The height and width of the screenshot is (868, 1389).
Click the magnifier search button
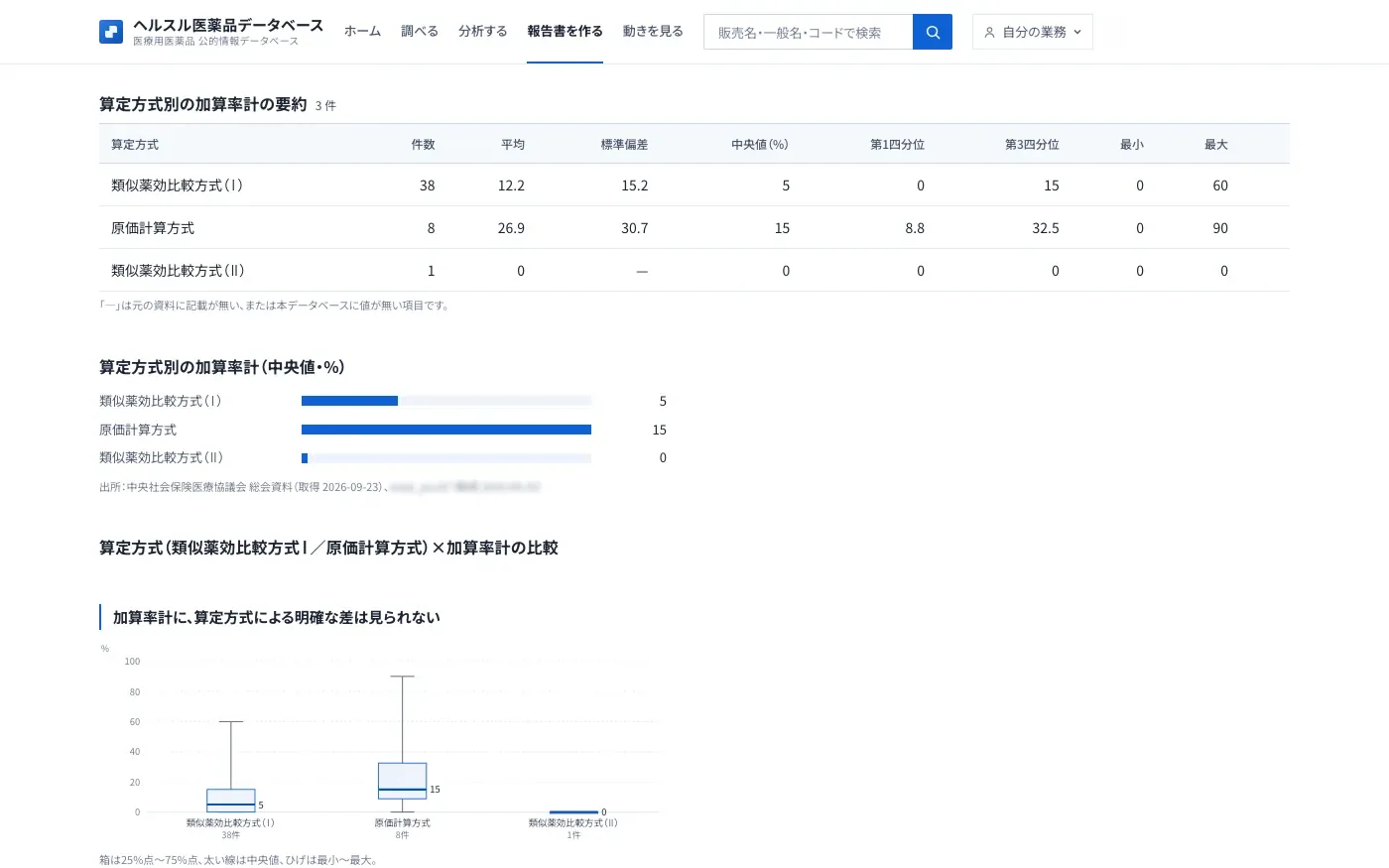pos(933,32)
